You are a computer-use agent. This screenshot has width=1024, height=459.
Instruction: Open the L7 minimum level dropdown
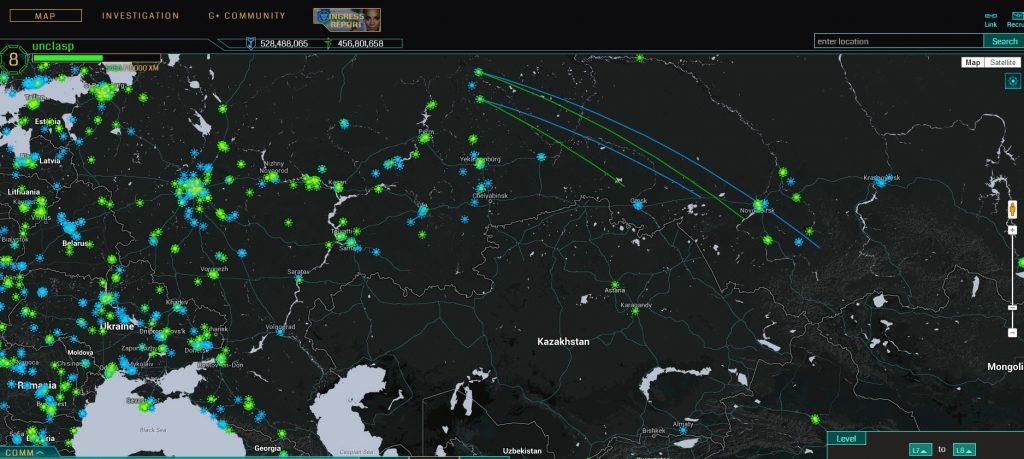pyautogui.click(x=920, y=450)
